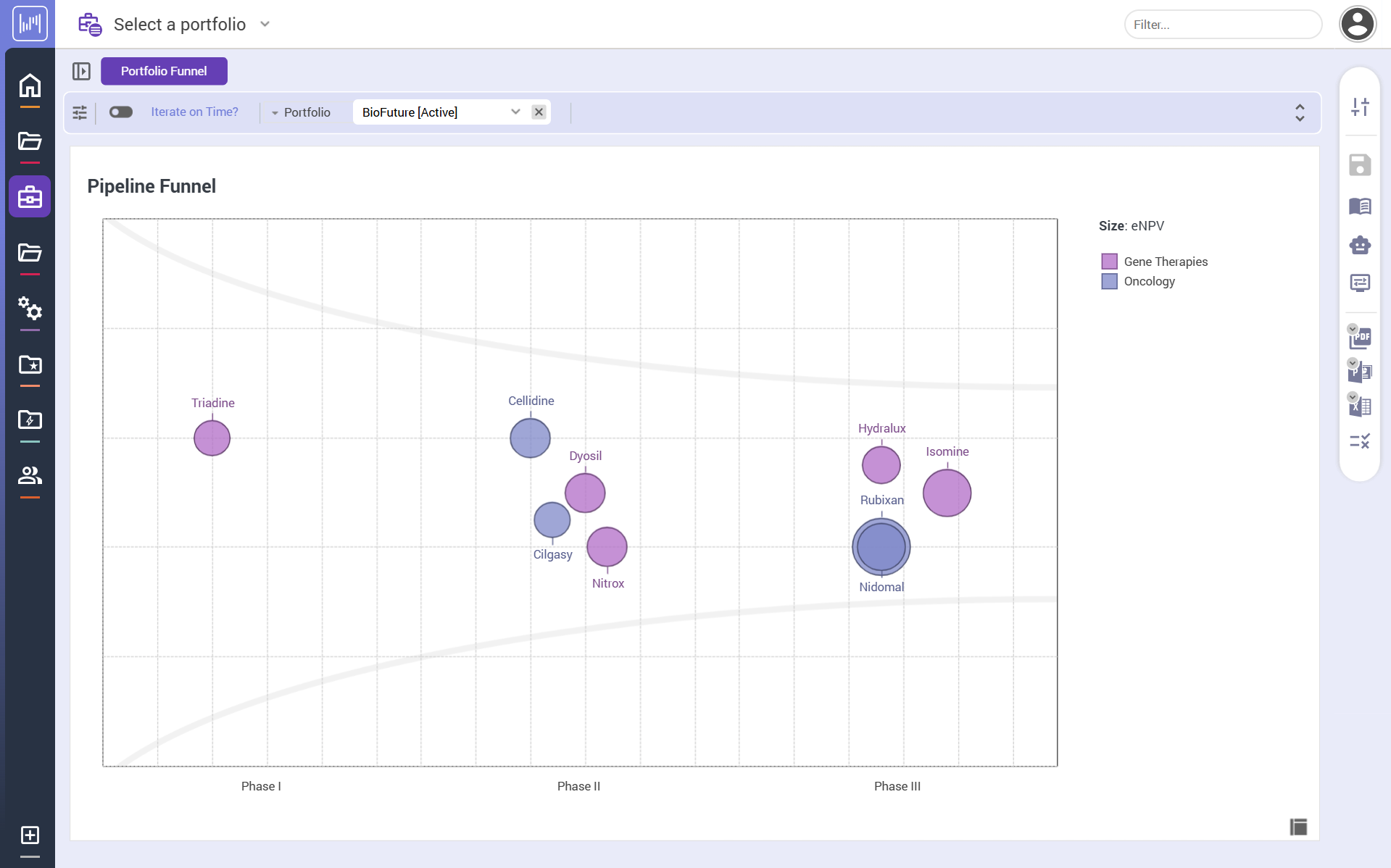Open the users icon in sidebar
The height and width of the screenshot is (868, 1391).
click(x=30, y=475)
